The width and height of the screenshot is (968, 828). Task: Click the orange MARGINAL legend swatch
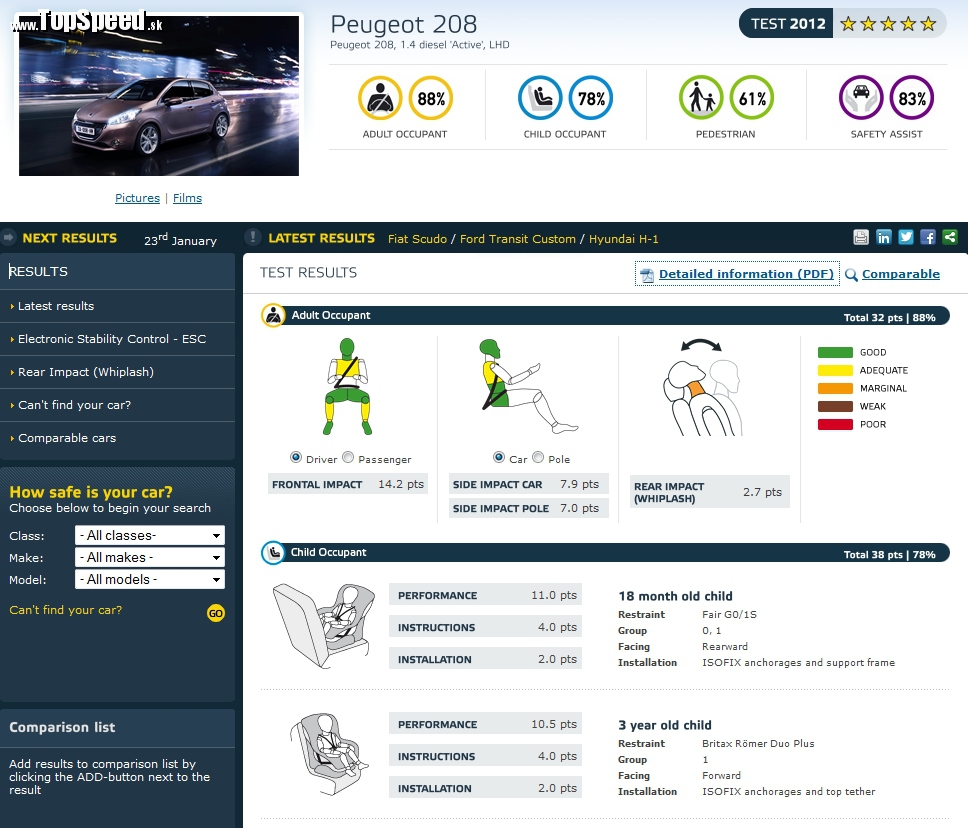tap(835, 388)
